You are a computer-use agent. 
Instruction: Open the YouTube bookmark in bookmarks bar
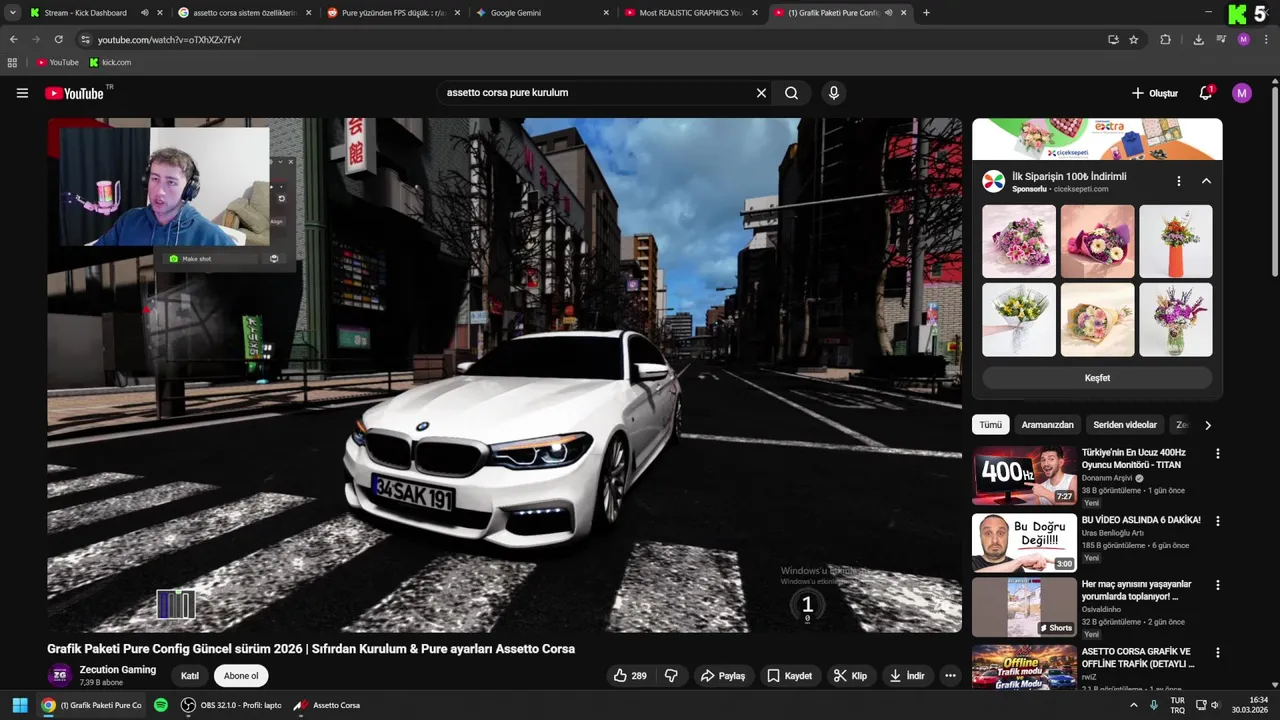[57, 62]
